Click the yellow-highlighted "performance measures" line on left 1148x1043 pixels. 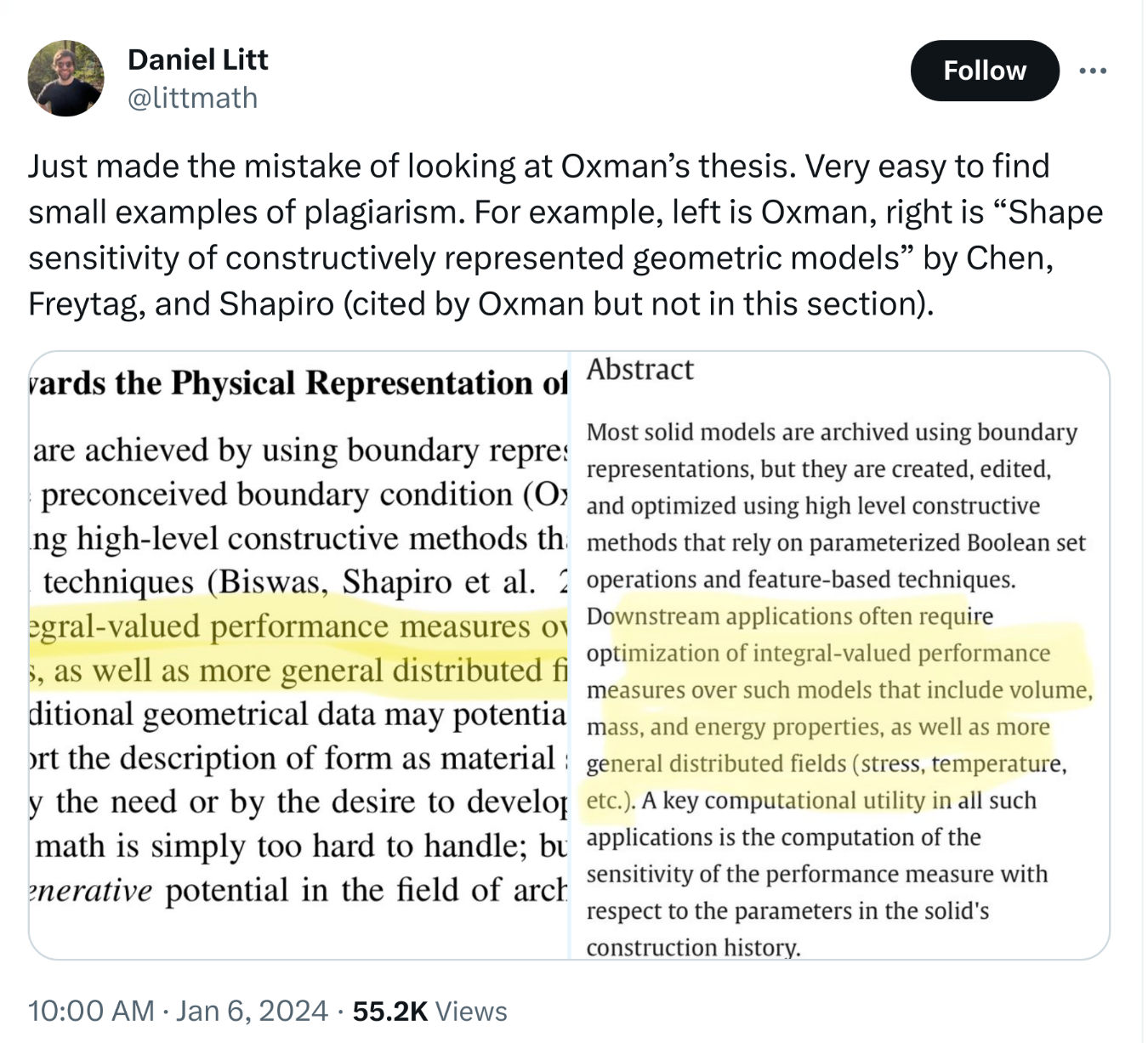click(298, 626)
